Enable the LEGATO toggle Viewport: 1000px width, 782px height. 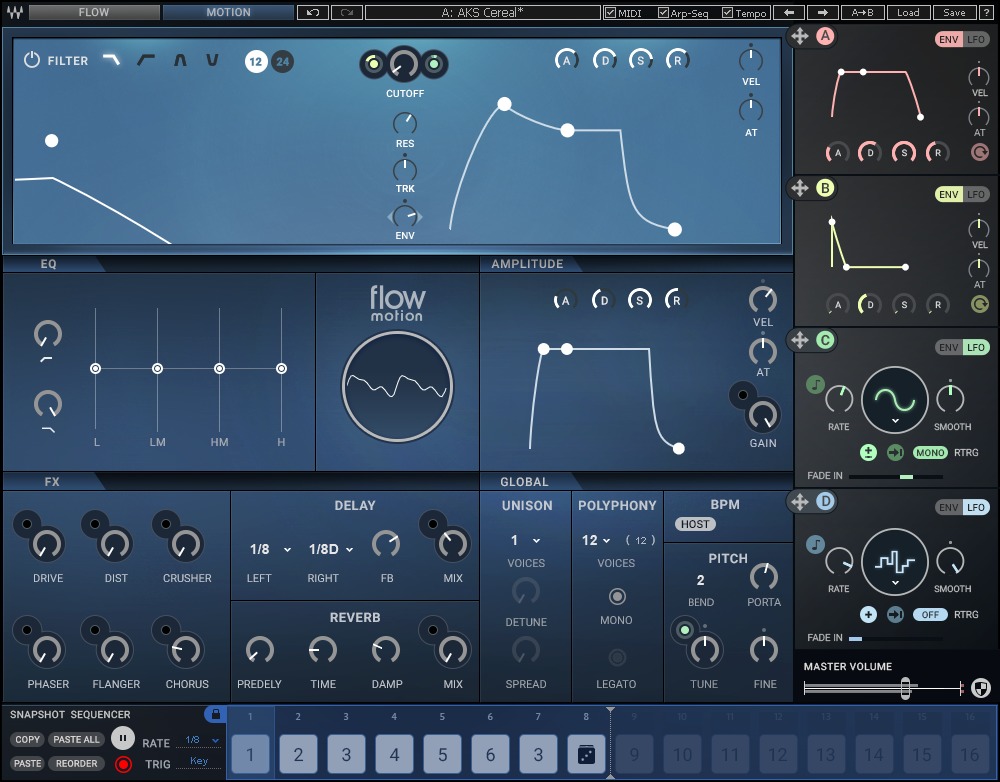[x=617, y=658]
